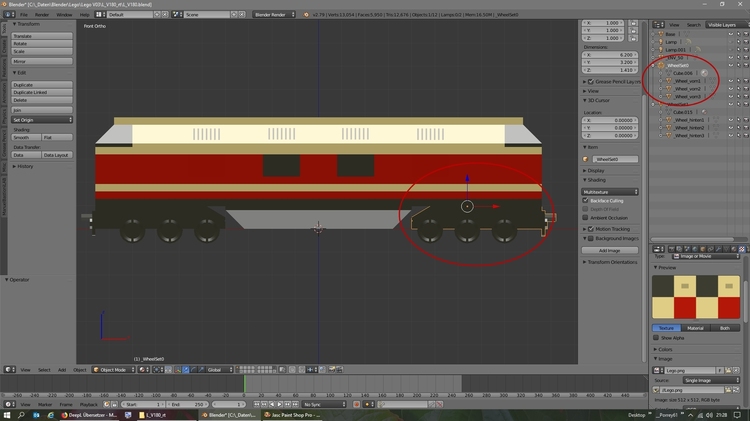
Task: Expand the History panel
Action: 23,166
